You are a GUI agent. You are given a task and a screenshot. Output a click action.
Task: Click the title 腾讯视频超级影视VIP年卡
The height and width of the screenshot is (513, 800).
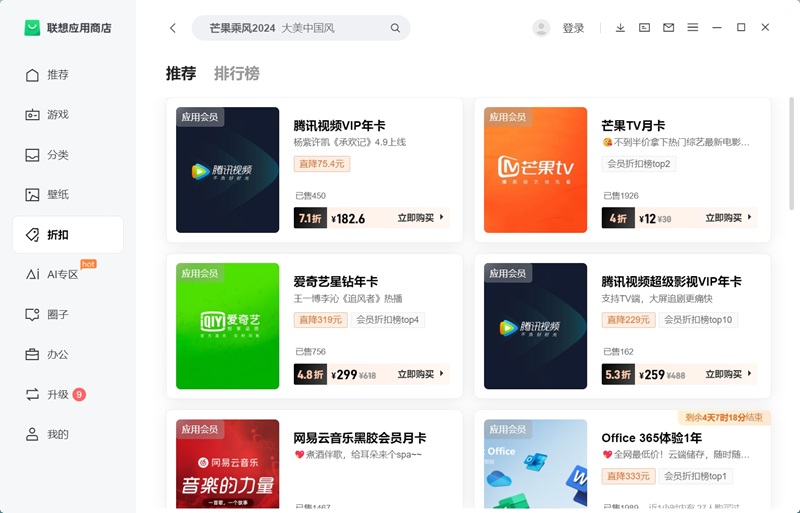(671, 282)
